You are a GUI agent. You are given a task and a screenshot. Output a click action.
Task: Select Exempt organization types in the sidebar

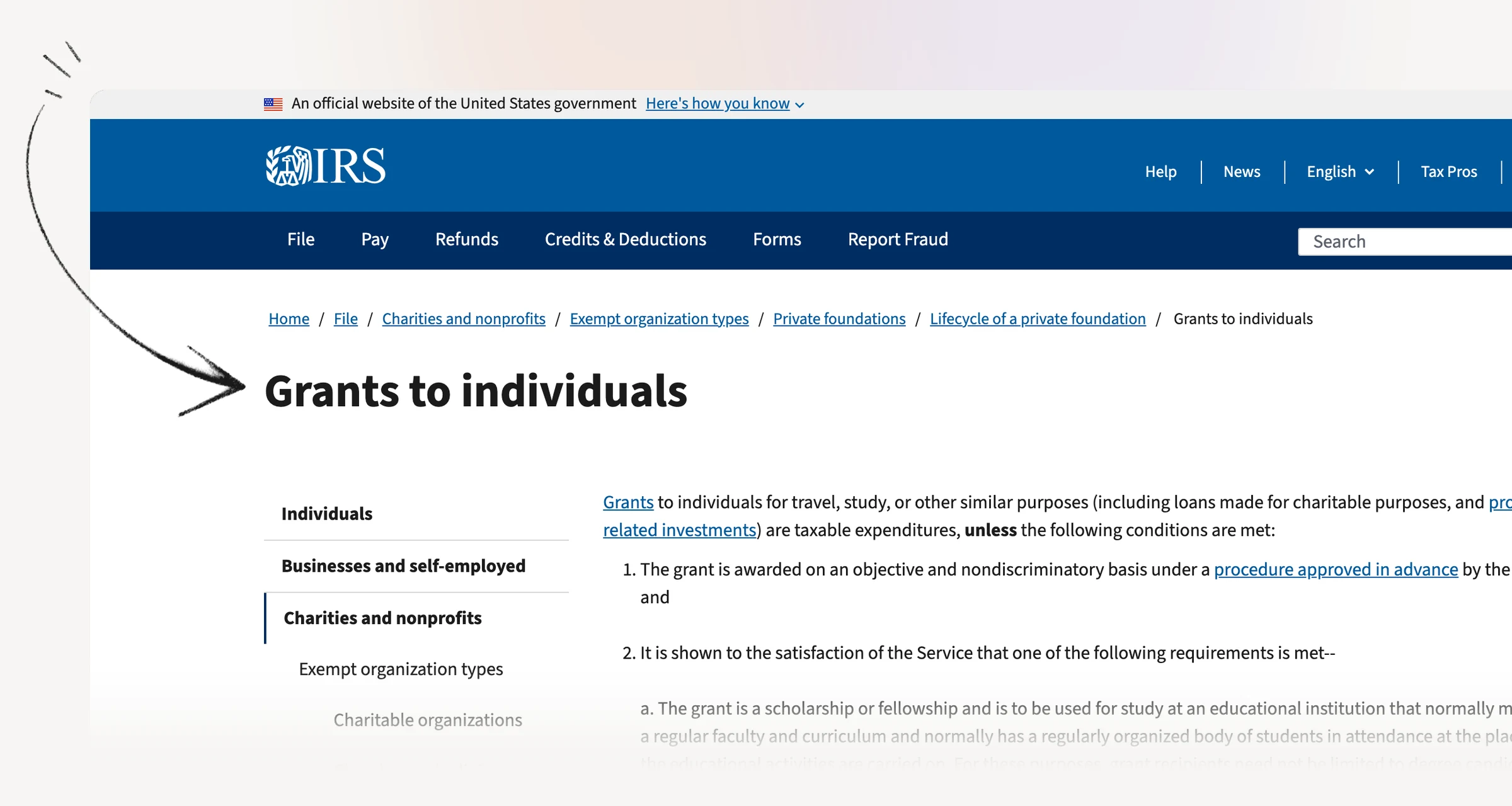(x=401, y=669)
